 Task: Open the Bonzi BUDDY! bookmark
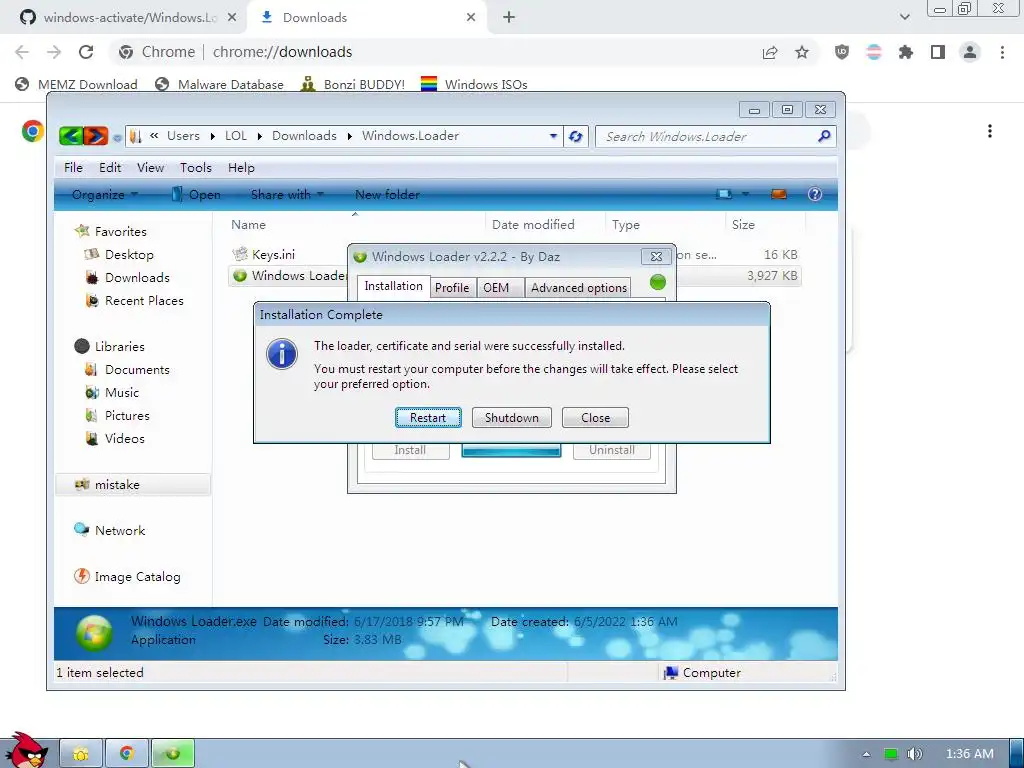pyautogui.click(x=353, y=84)
